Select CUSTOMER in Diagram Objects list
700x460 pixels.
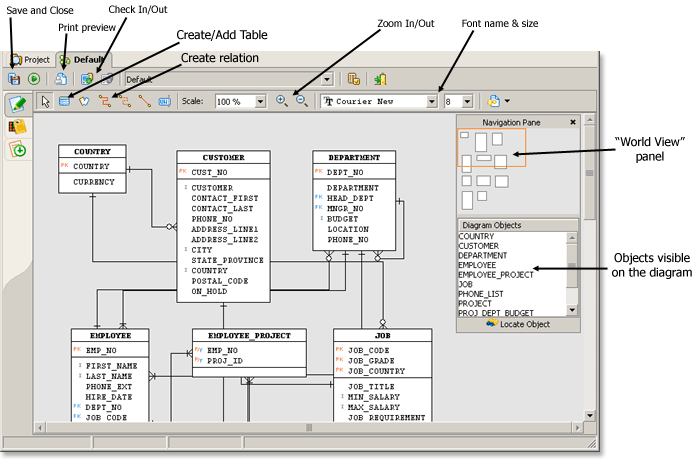click(479, 246)
